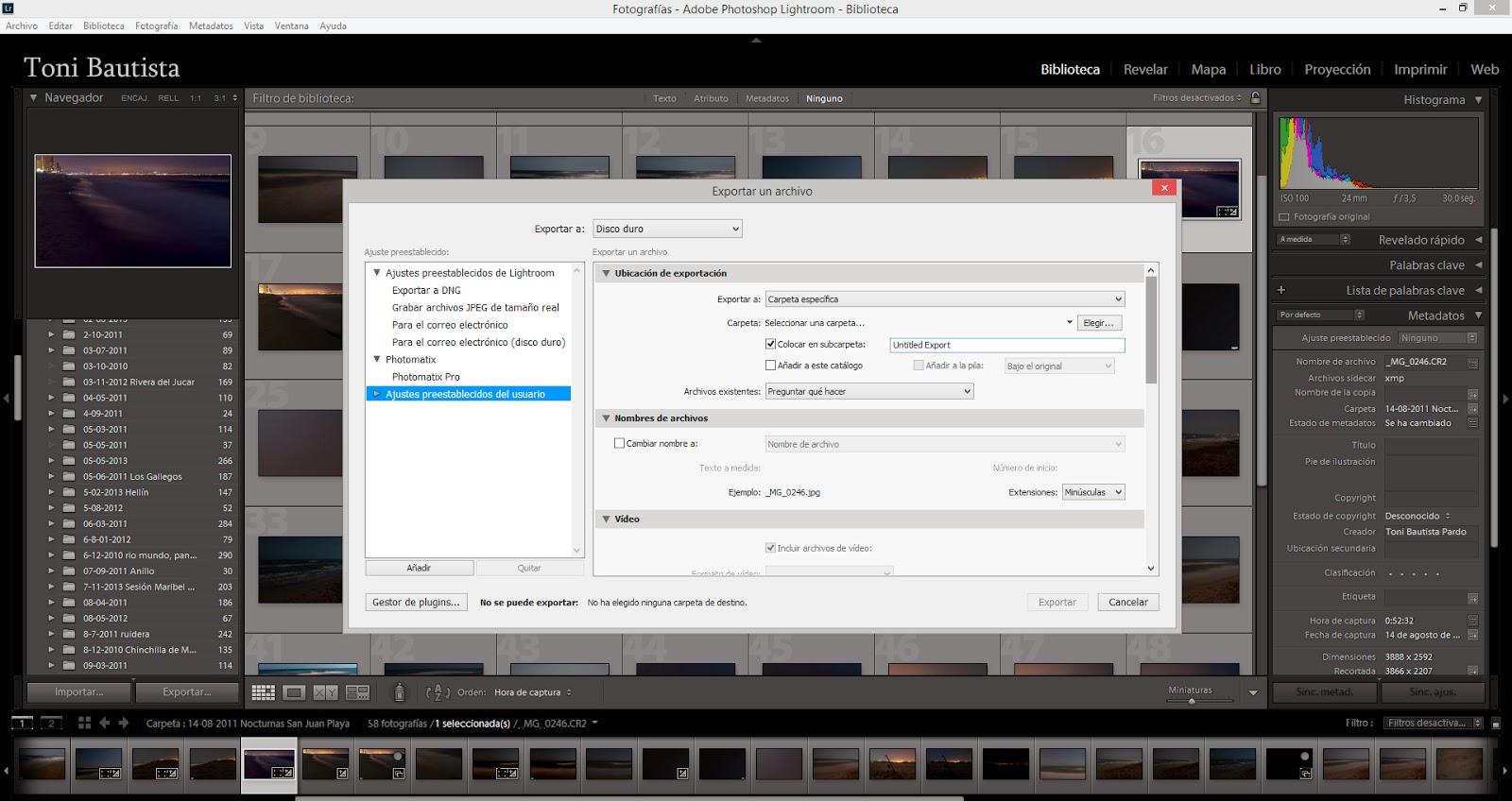The width and height of the screenshot is (1512, 801).
Task: Open the Metadatos menu
Action: pyautogui.click(x=211, y=26)
